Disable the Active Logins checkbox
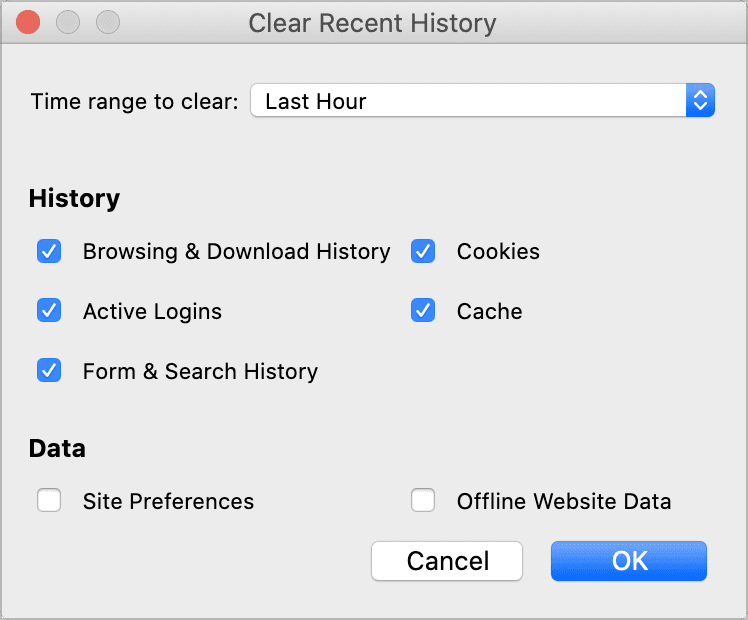This screenshot has height=620, width=748. (x=49, y=311)
